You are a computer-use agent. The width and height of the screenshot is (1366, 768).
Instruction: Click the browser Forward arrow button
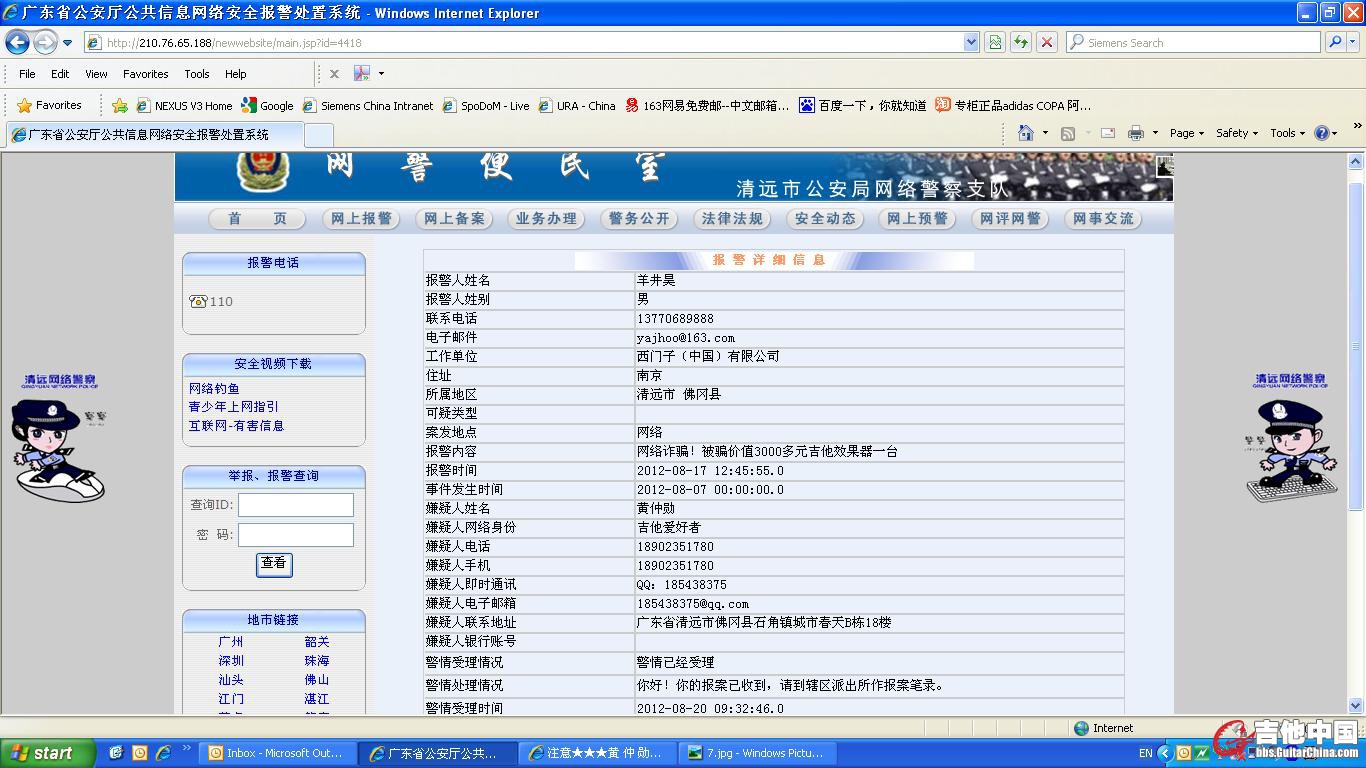[45, 42]
